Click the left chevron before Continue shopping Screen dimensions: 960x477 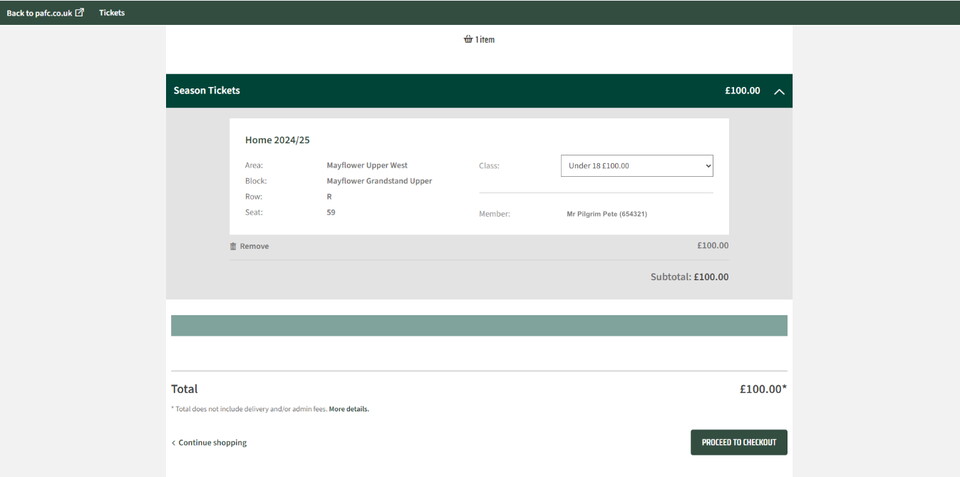click(173, 443)
